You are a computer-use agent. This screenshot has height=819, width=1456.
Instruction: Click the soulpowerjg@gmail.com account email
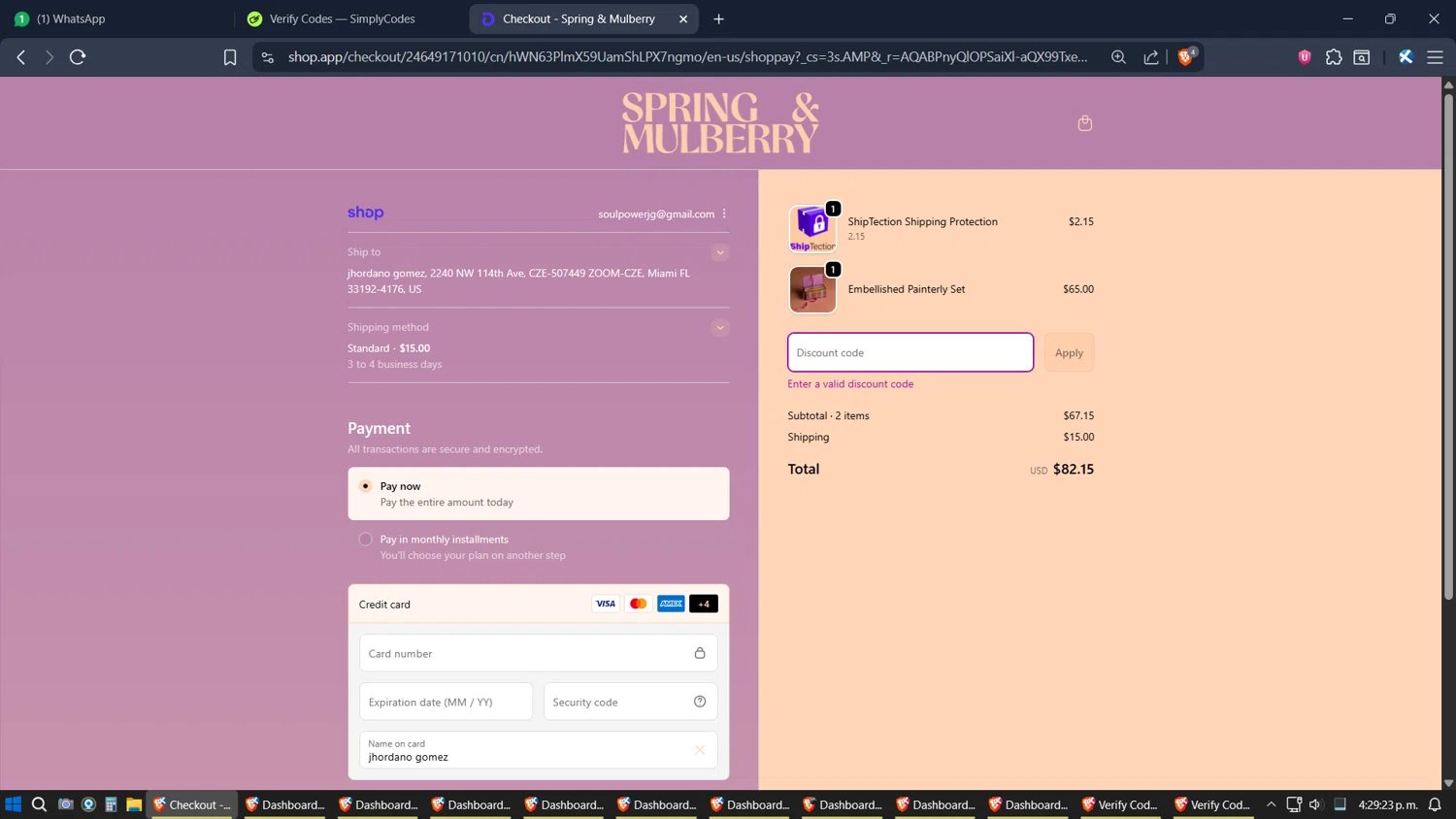[x=656, y=213]
